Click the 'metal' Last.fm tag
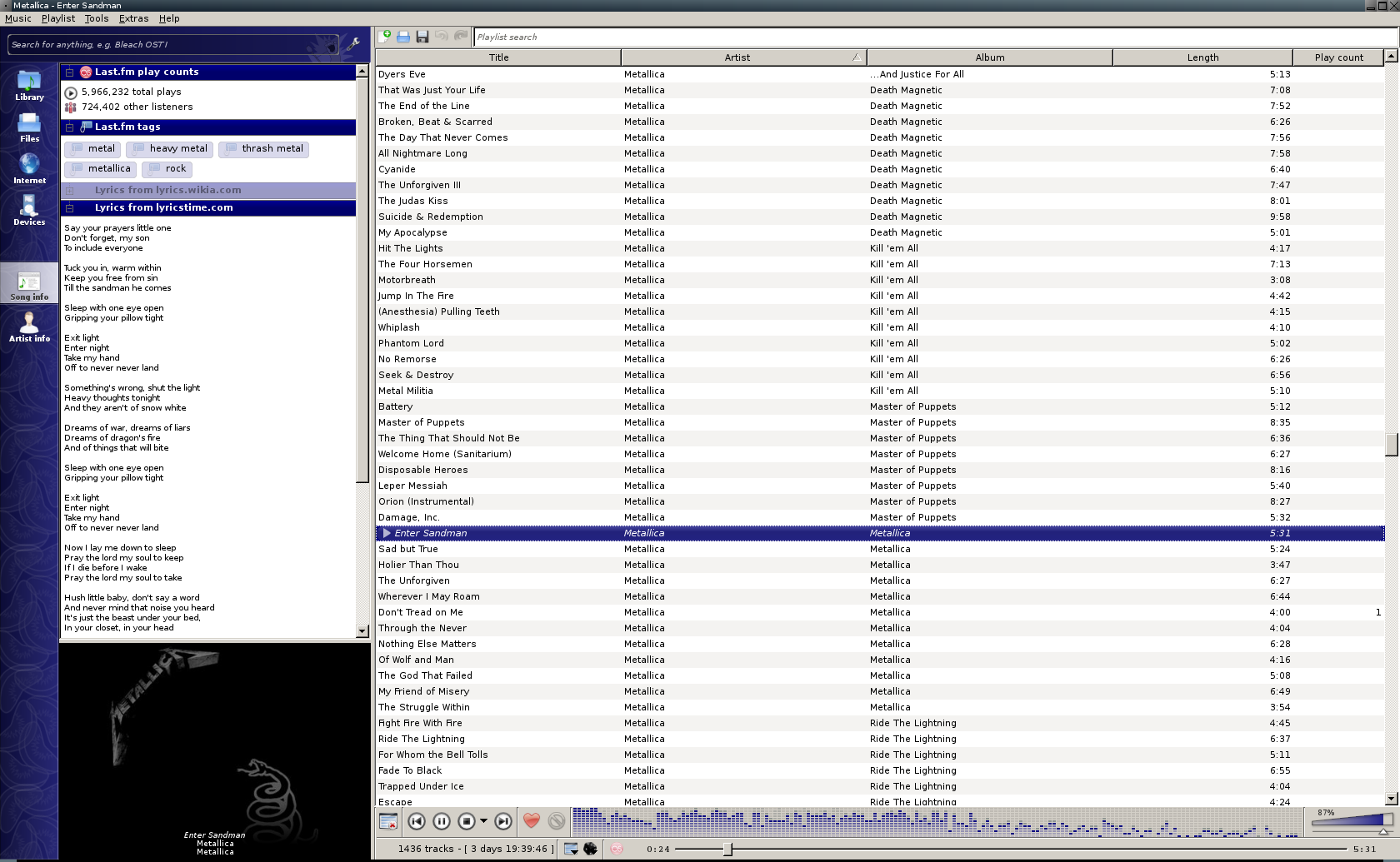This screenshot has height=862, width=1400. pyautogui.click(x=92, y=149)
